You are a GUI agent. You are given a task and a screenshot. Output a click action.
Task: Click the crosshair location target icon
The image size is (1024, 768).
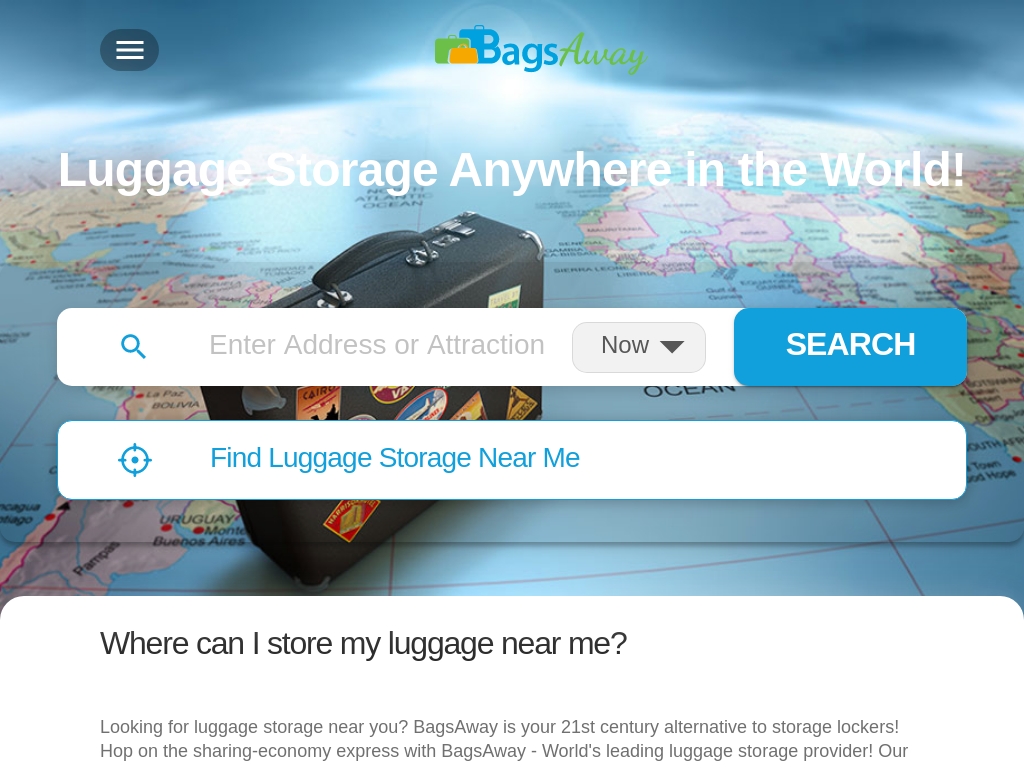click(135, 460)
